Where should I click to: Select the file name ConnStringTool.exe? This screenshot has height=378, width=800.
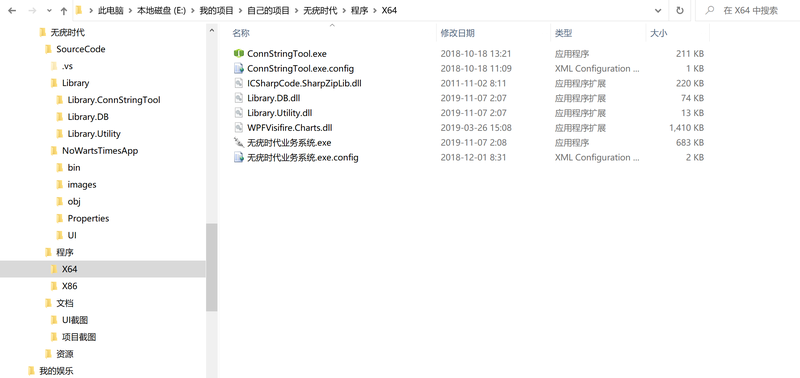point(287,54)
